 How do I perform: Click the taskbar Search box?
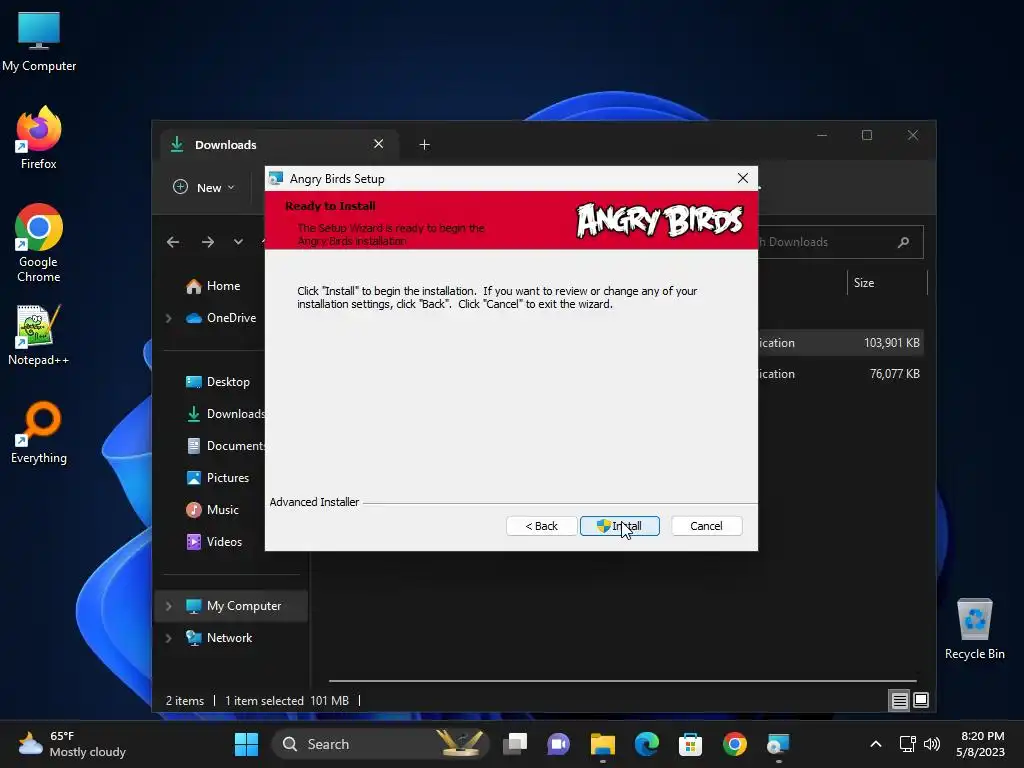380,744
